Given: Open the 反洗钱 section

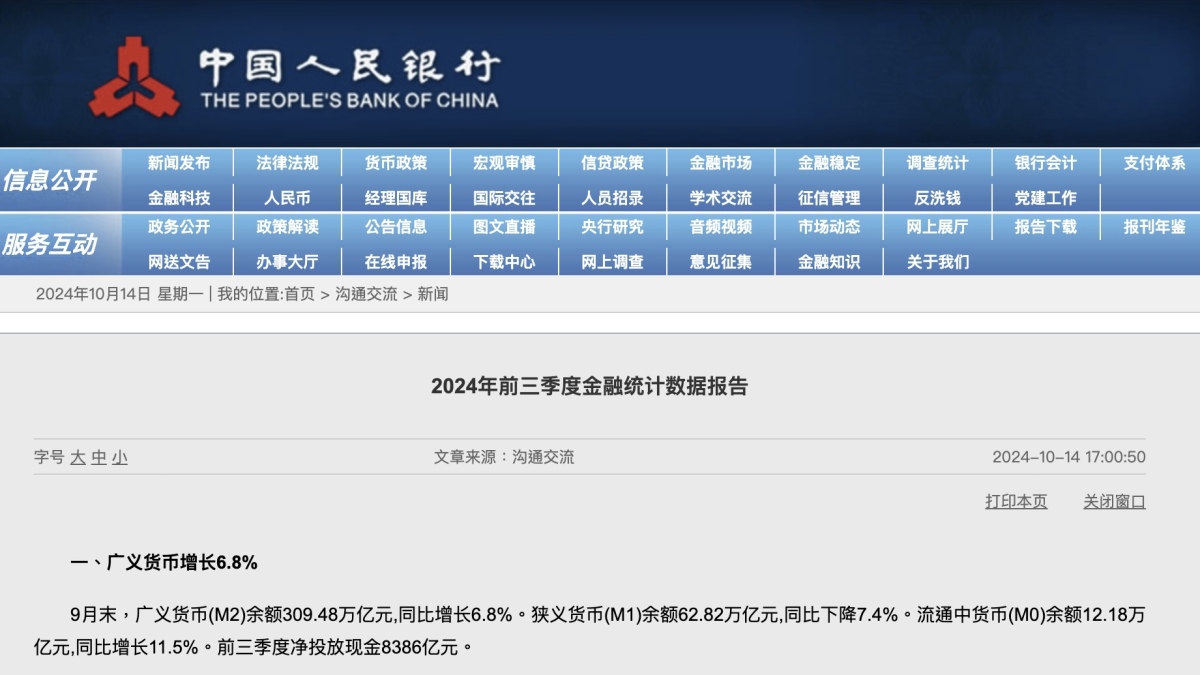Looking at the screenshot, I should (x=937, y=198).
